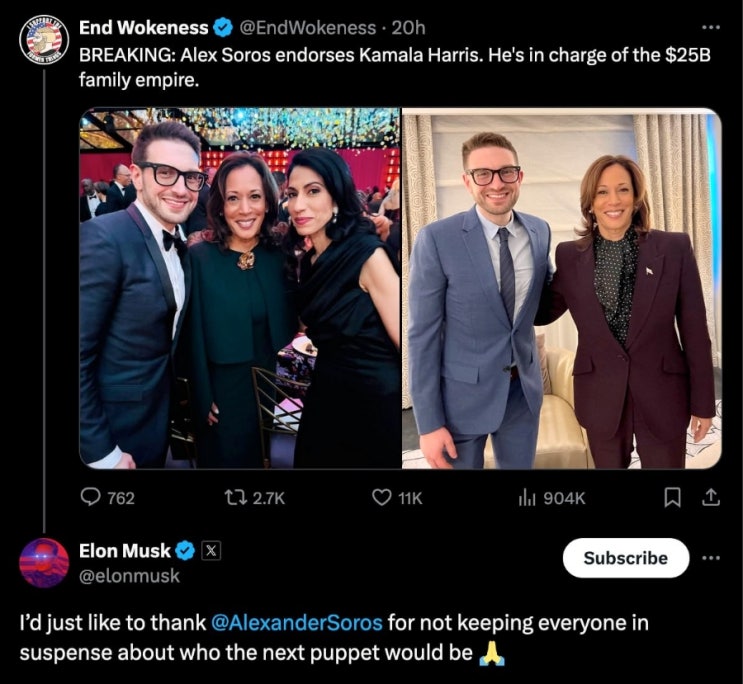Image resolution: width=743 pixels, height=684 pixels.
Task: Like the End Wokeness post
Action: (x=382, y=497)
